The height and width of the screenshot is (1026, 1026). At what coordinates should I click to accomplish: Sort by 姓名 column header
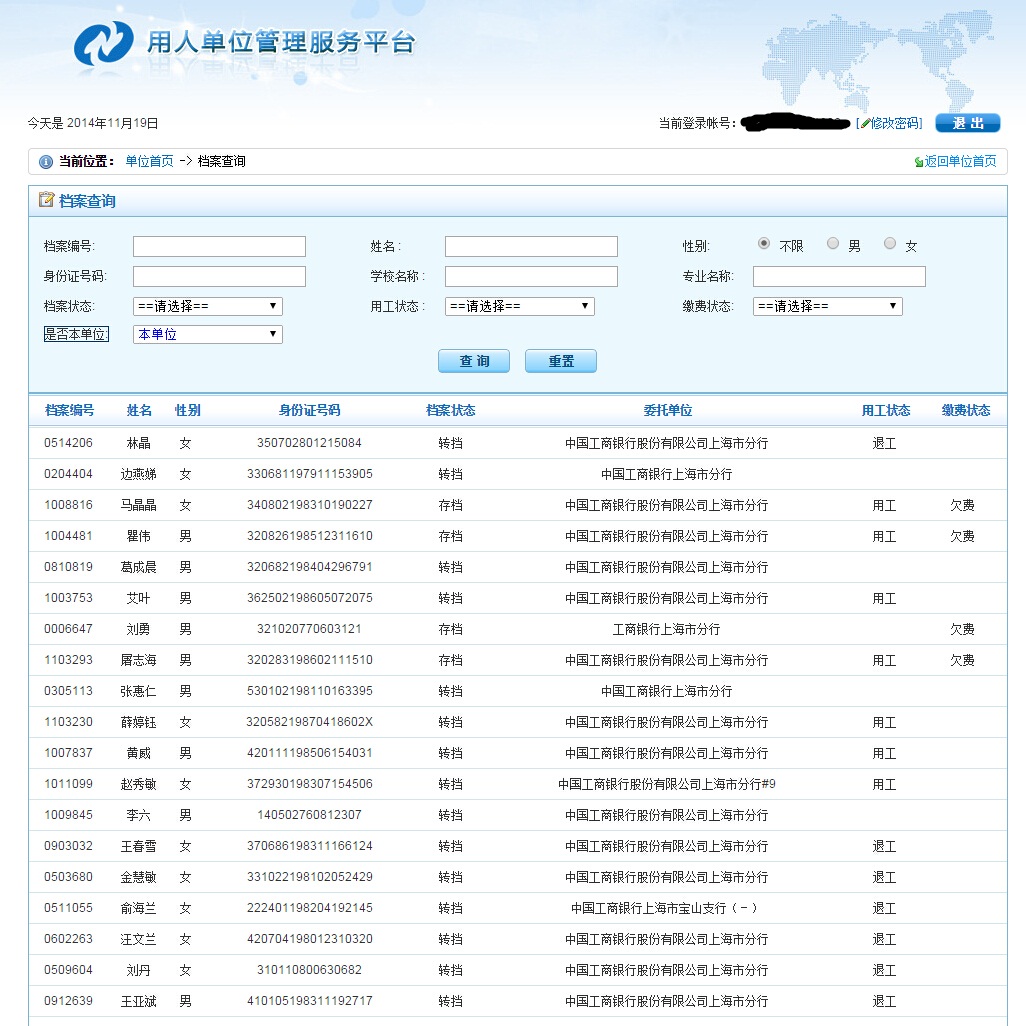(x=139, y=410)
